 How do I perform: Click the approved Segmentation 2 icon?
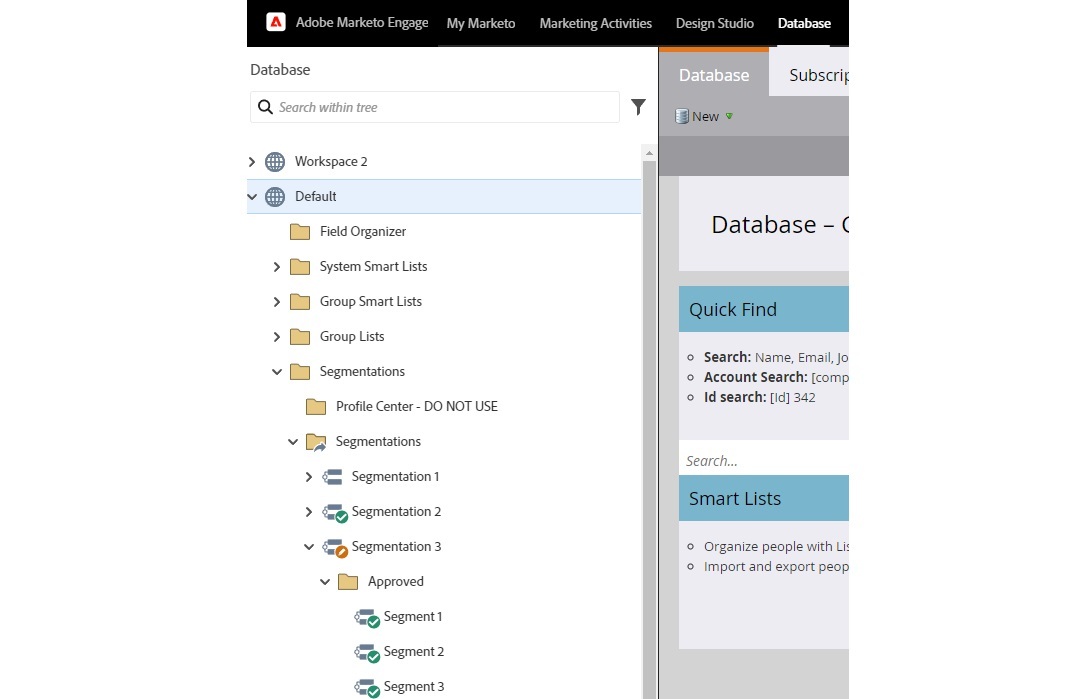coord(335,512)
